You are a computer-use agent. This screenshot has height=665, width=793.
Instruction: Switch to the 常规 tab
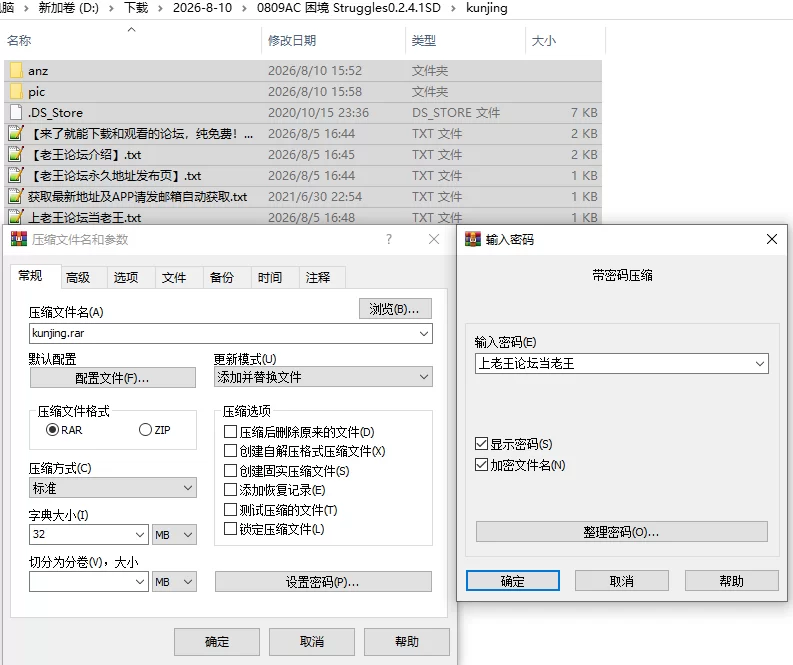tap(30, 276)
